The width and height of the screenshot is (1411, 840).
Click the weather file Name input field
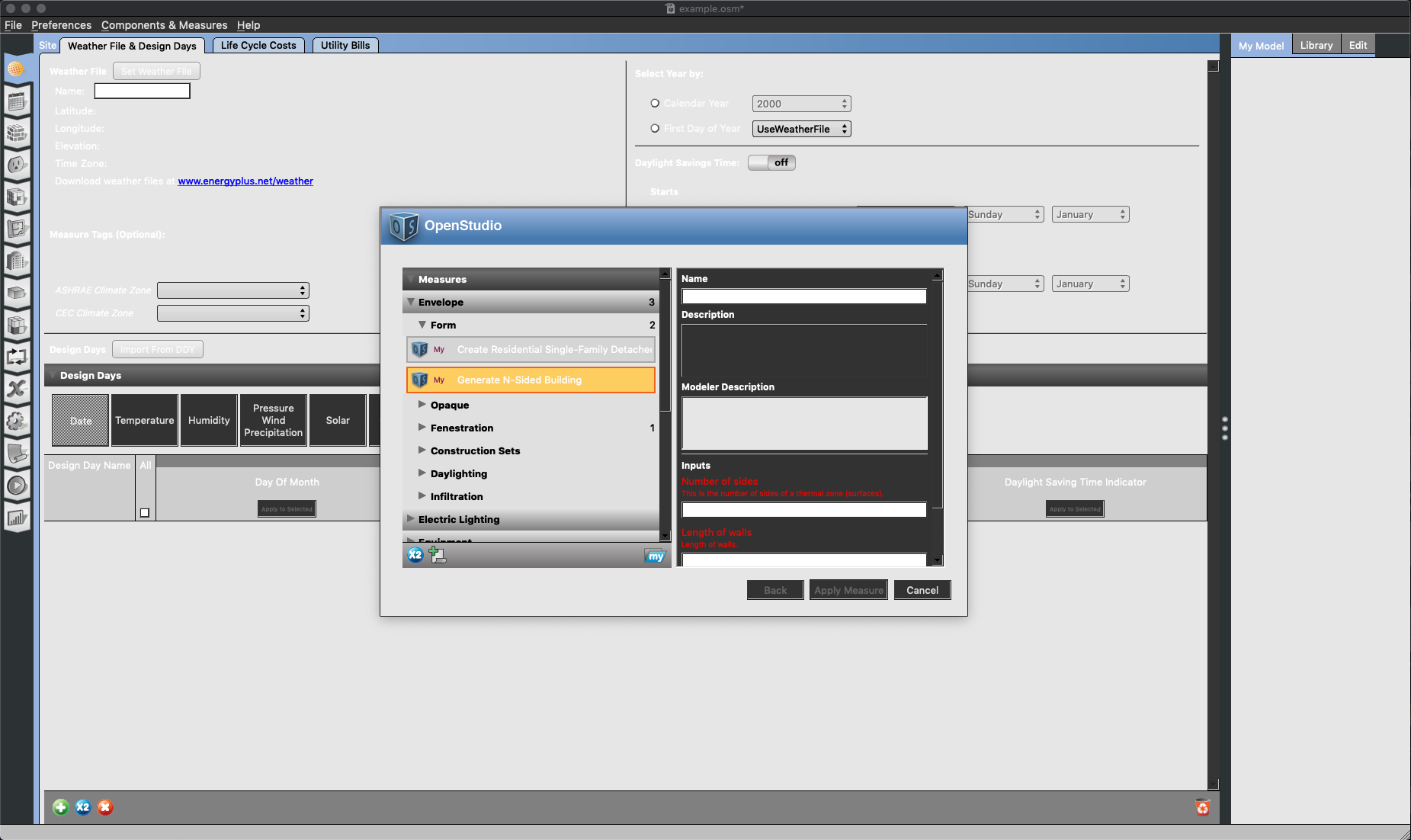click(142, 91)
